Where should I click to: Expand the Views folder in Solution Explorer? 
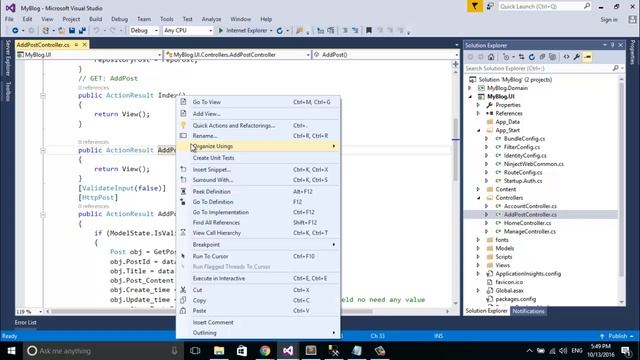pyautogui.click(x=478, y=265)
